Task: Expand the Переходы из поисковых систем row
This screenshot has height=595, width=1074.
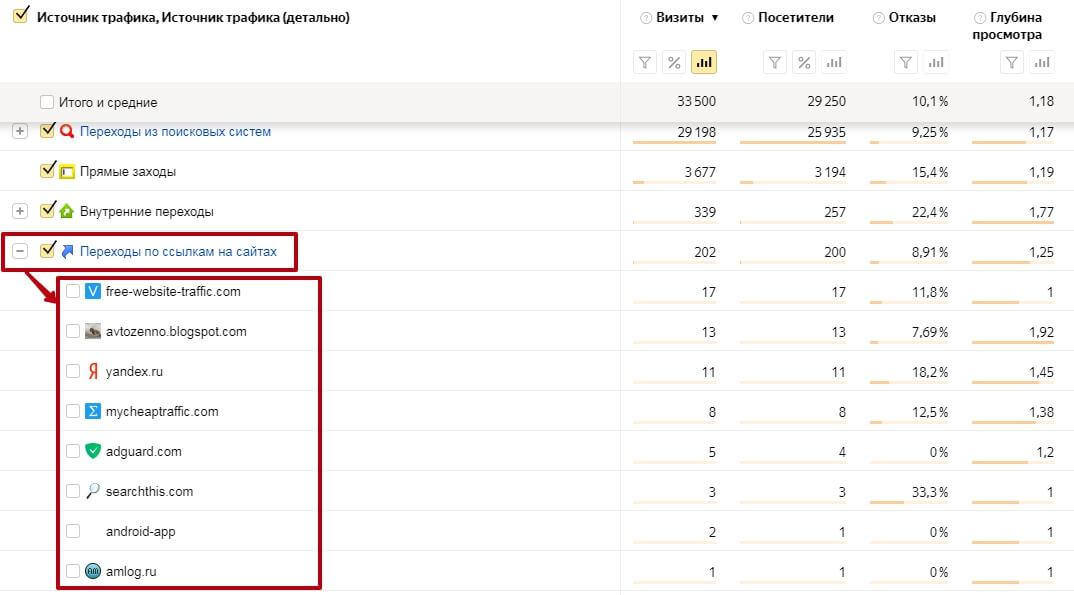Action: click(20, 131)
